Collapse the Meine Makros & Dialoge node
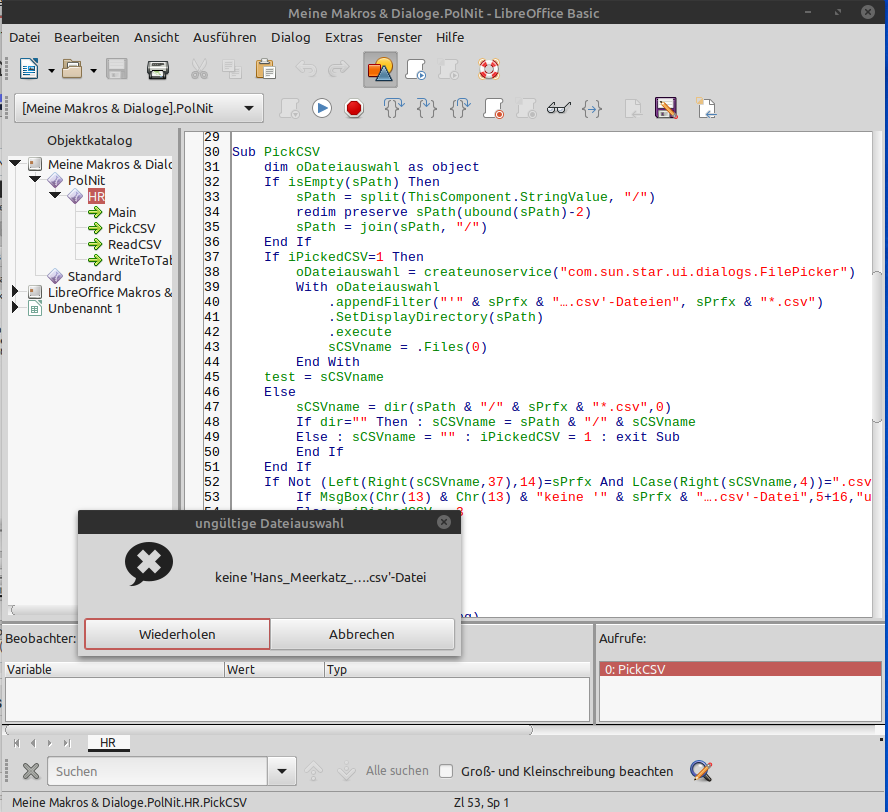Viewport: 888px width, 812px height. [x=15, y=164]
